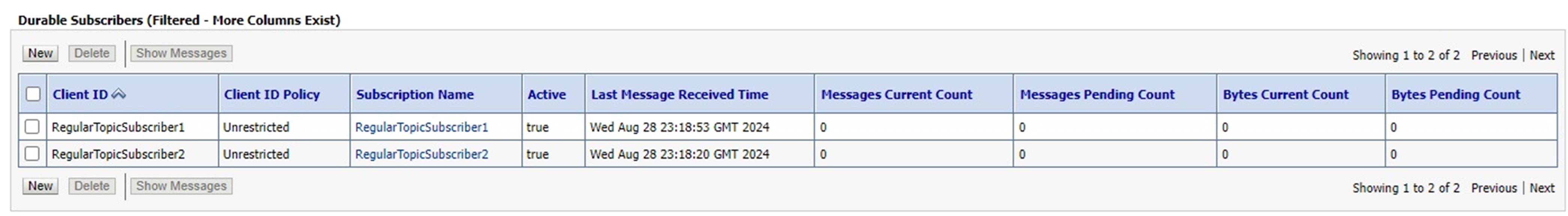Click the bottom Next pagination link
Screen dimensions: 1568x216
pos(1542,188)
